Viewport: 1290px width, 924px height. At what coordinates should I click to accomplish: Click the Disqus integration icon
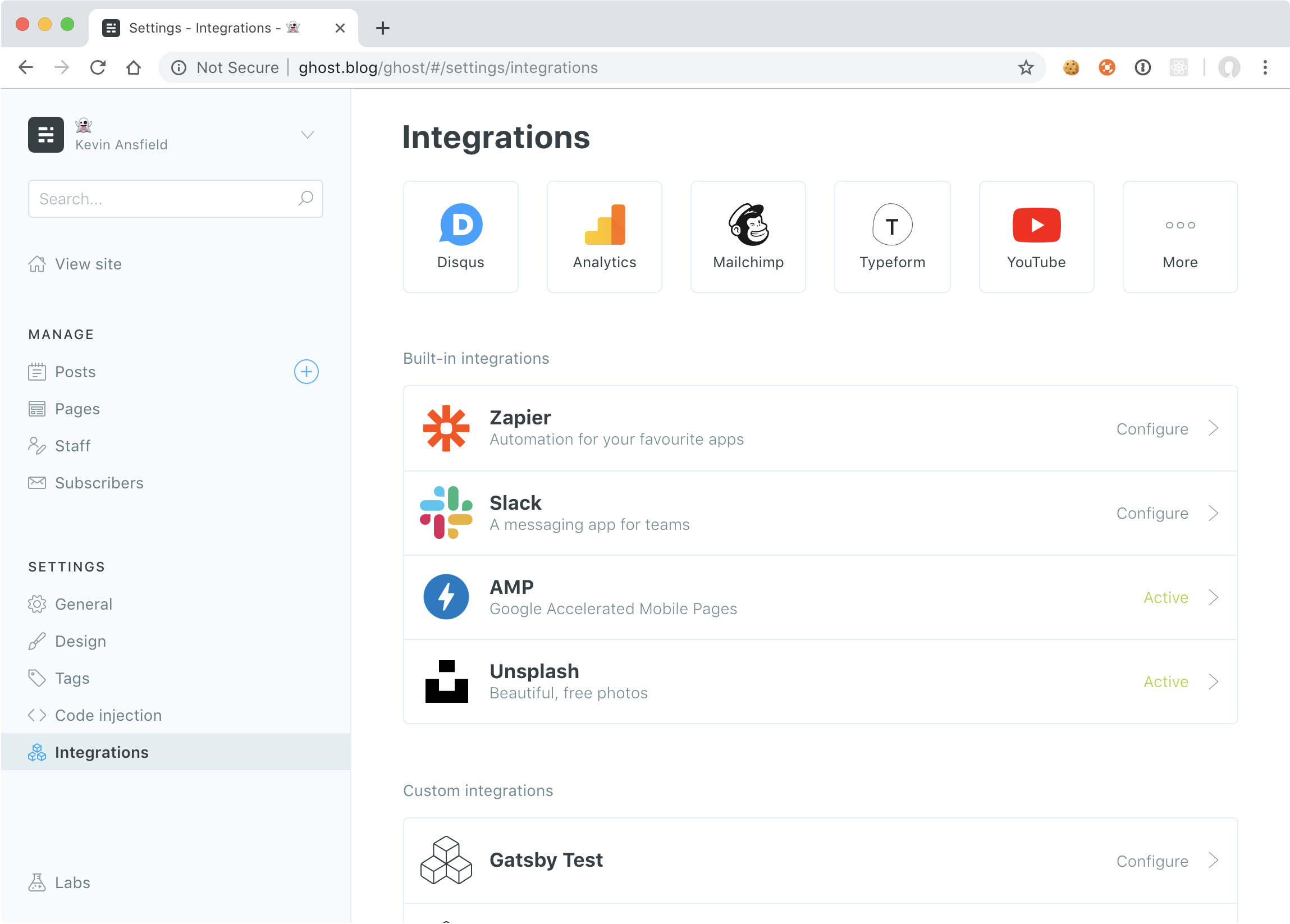pyautogui.click(x=461, y=225)
